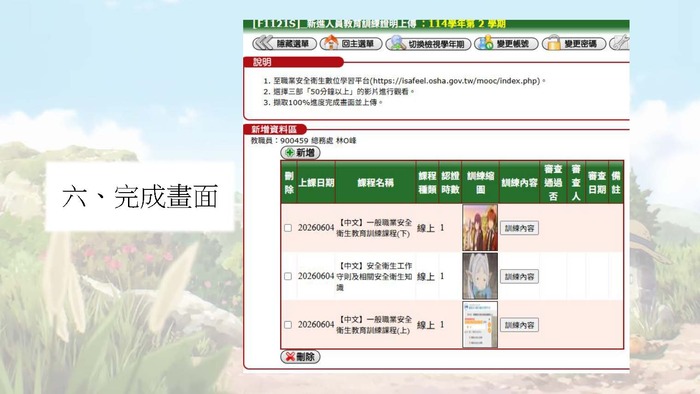
Task: Click the 審查通過否 column header
Action: (x=553, y=182)
